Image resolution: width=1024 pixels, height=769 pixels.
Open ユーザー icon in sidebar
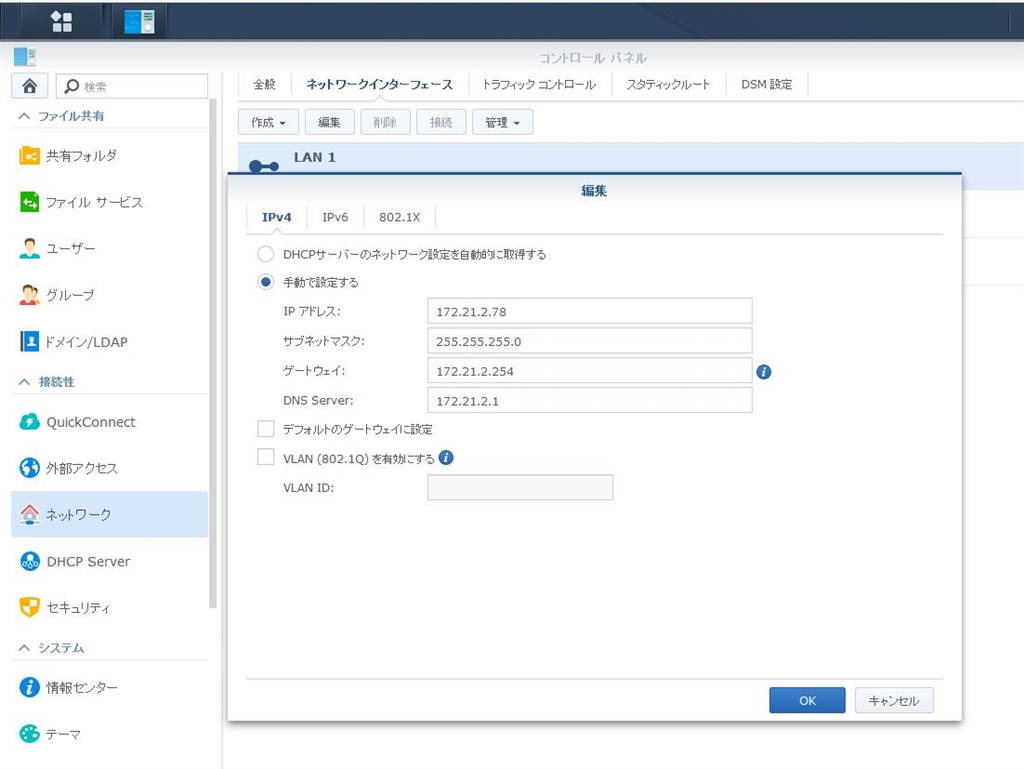29,249
